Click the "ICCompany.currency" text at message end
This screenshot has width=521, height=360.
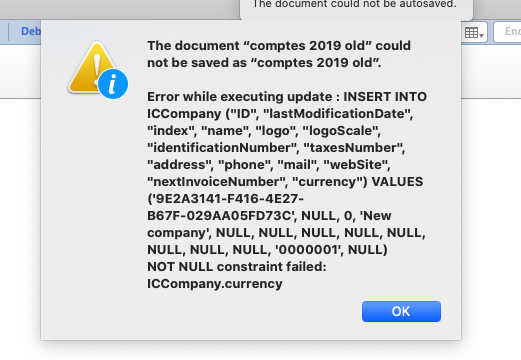click(215, 284)
